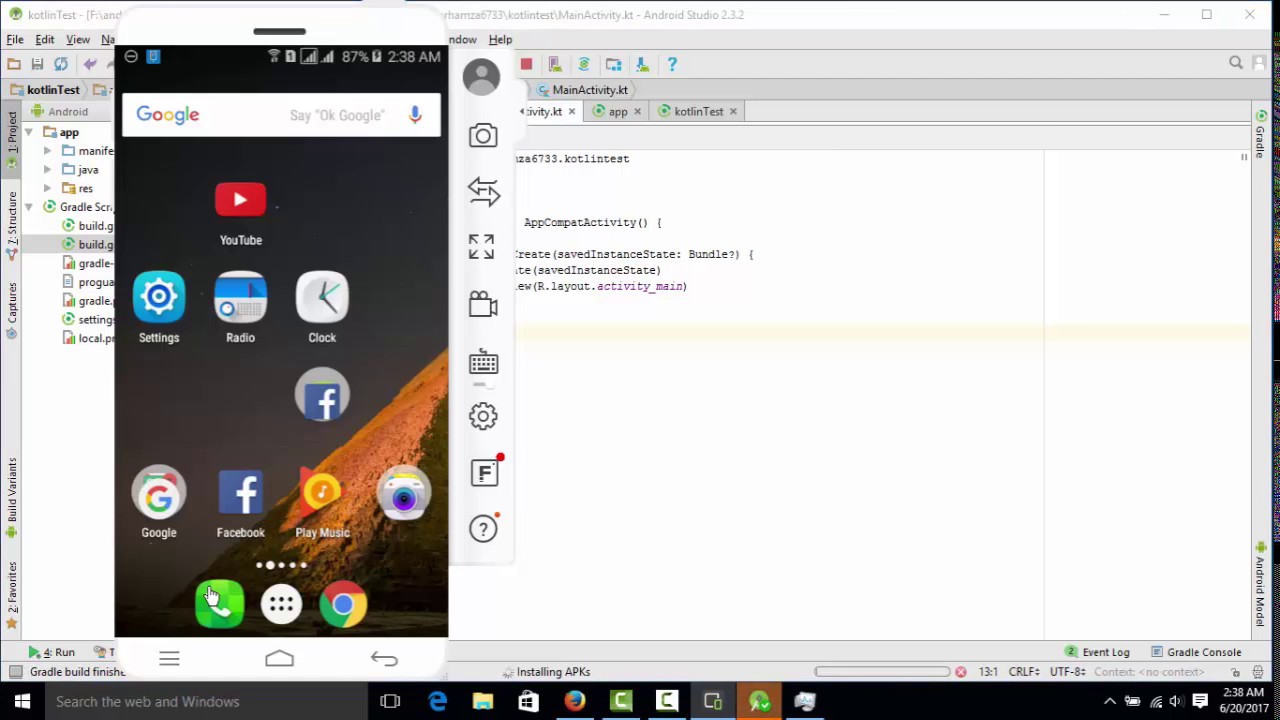This screenshot has height=720, width=1280.
Task: Open the app drawer grid icon
Action: pyautogui.click(x=281, y=605)
